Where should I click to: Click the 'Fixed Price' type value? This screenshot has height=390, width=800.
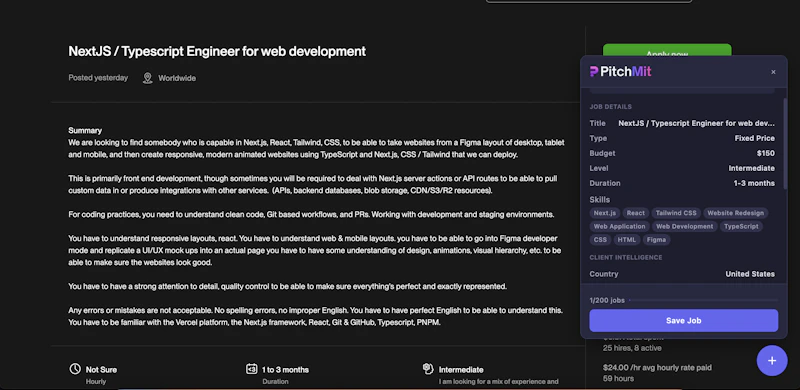click(x=755, y=138)
